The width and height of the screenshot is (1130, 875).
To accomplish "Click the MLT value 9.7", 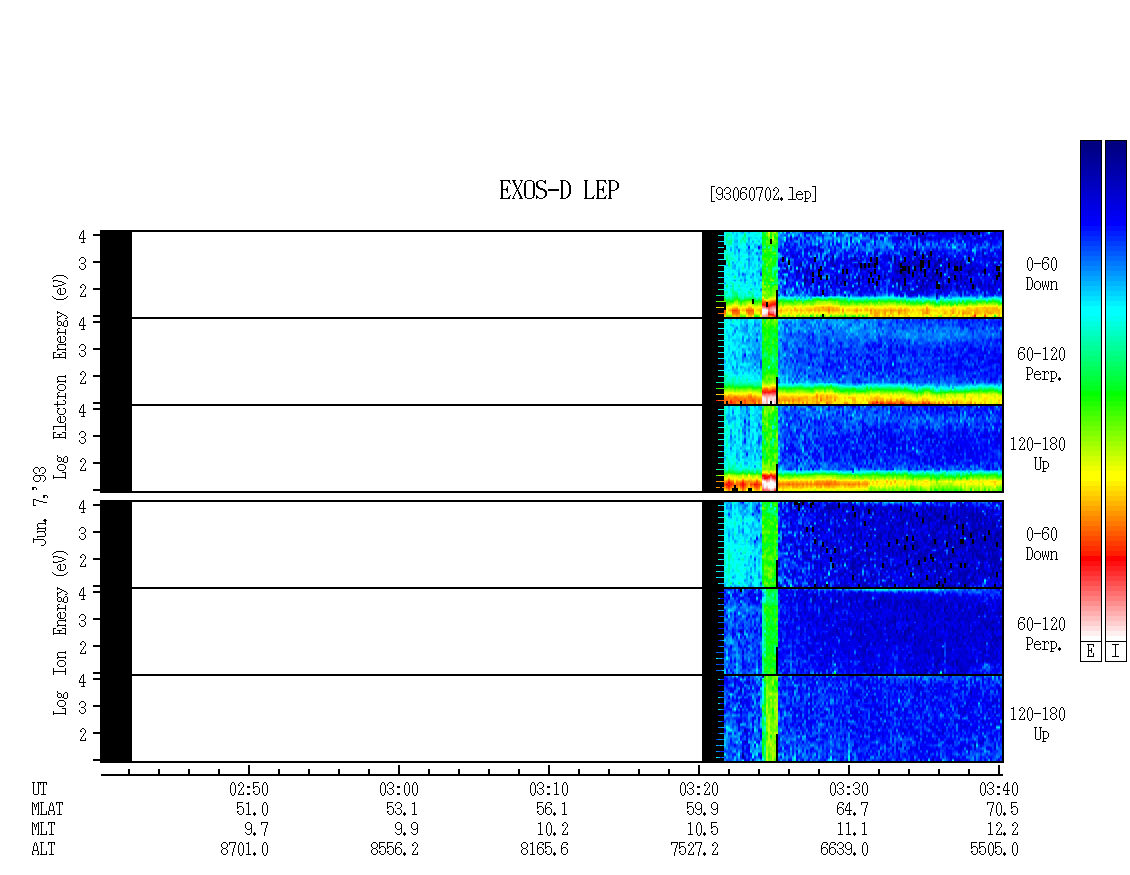I will tap(256, 830).
